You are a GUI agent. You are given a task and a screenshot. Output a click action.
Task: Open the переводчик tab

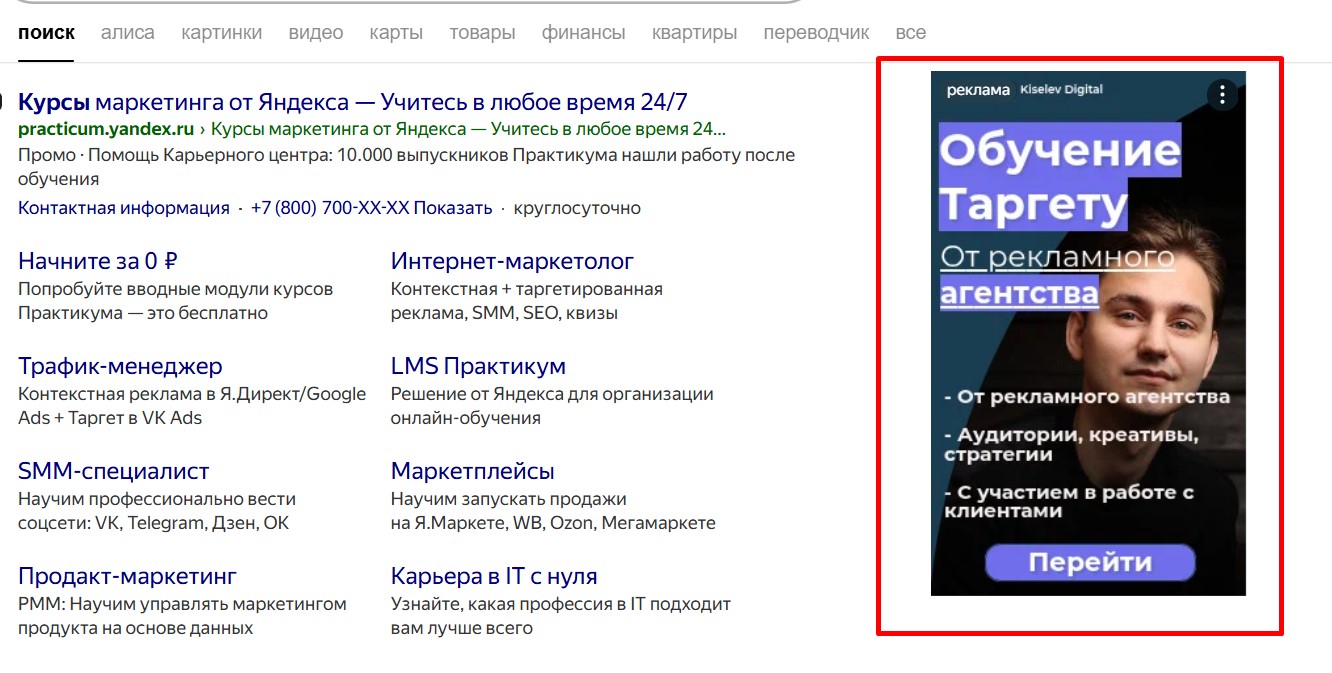[x=816, y=33]
